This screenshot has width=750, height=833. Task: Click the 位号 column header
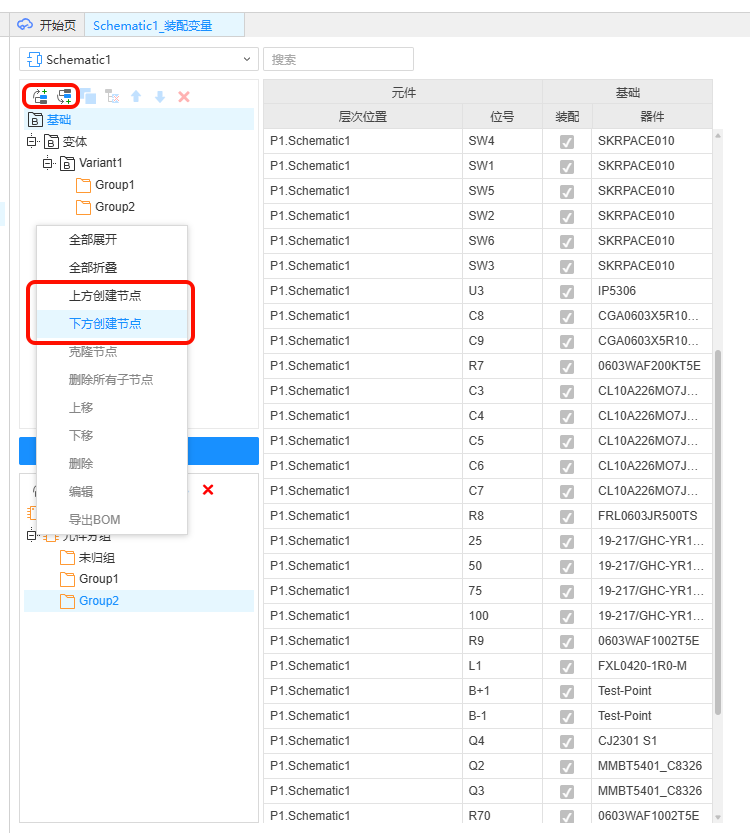(x=502, y=116)
